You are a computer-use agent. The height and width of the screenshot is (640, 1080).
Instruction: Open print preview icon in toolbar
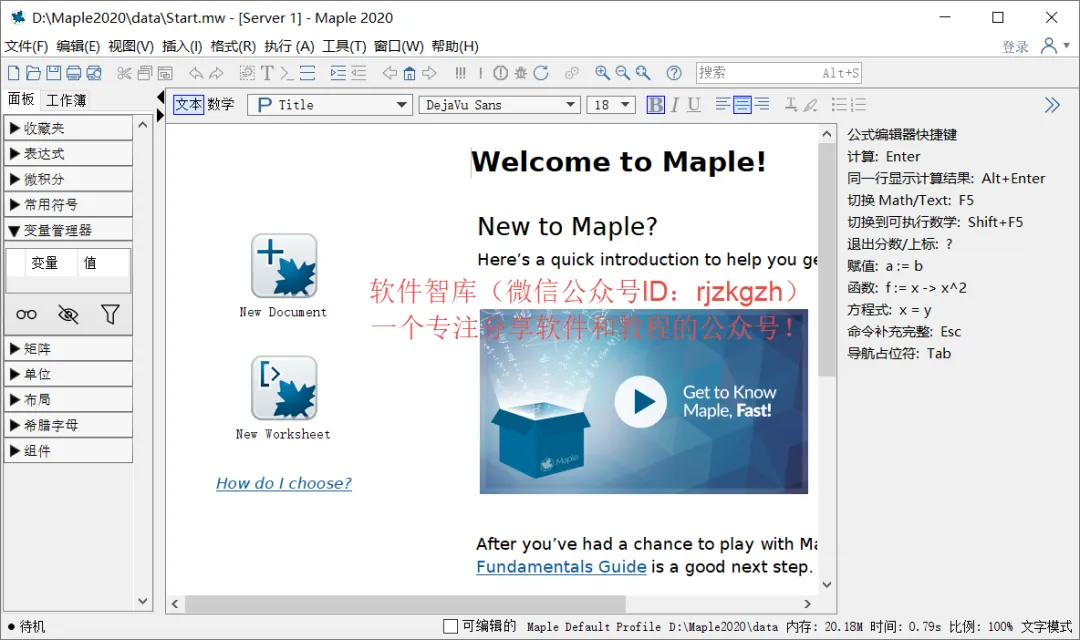[94, 73]
